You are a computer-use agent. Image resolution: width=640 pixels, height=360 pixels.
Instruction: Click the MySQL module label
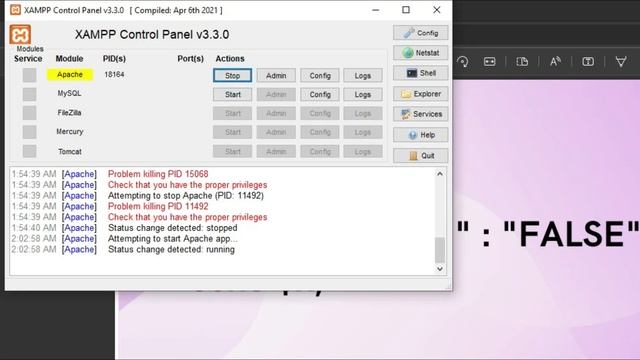click(69, 93)
